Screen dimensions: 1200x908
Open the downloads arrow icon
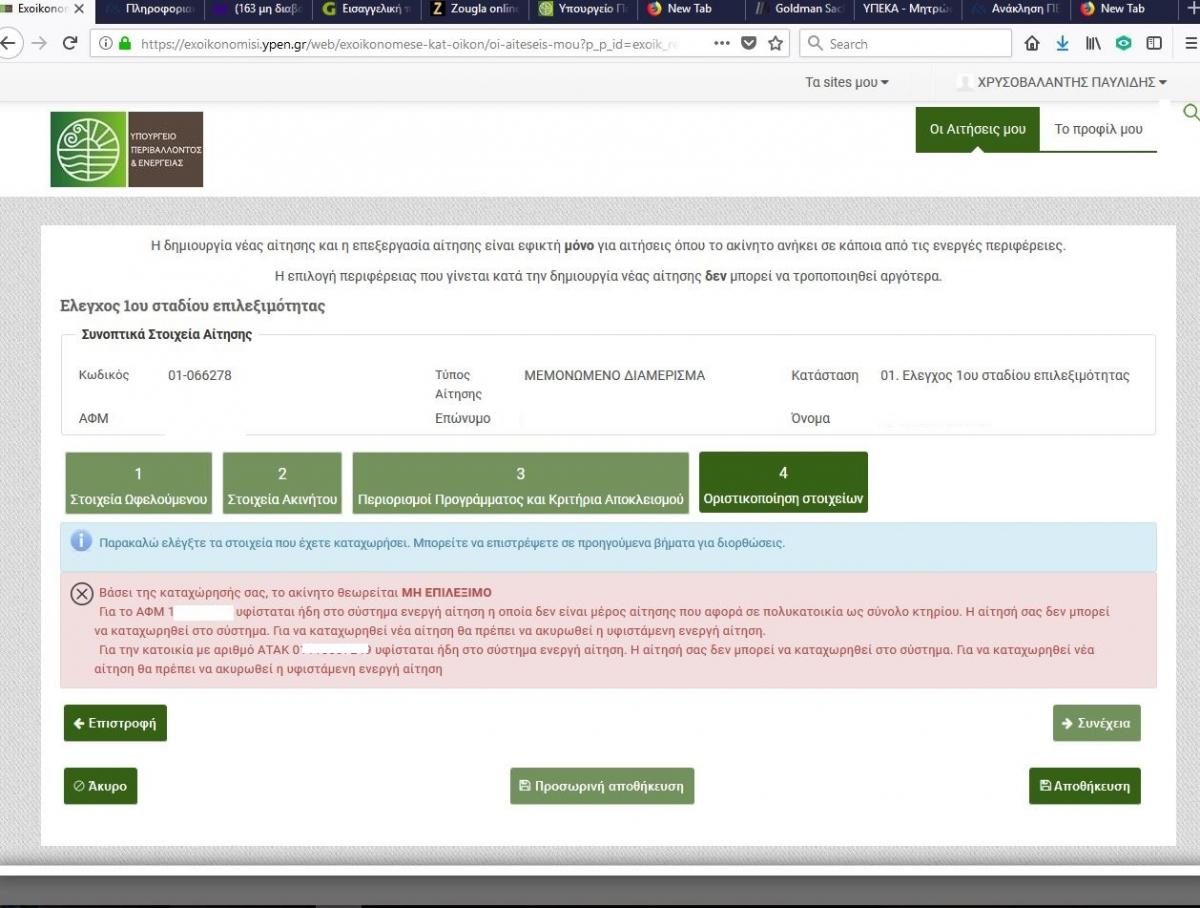[1062, 44]
